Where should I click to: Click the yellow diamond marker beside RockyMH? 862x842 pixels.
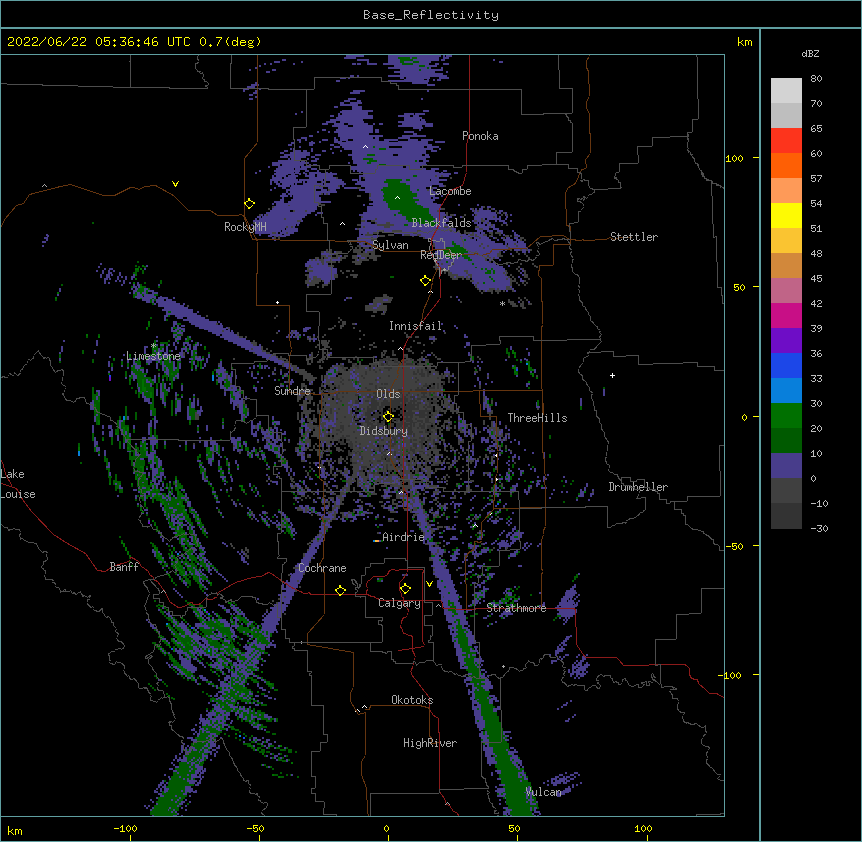[249, 204]
